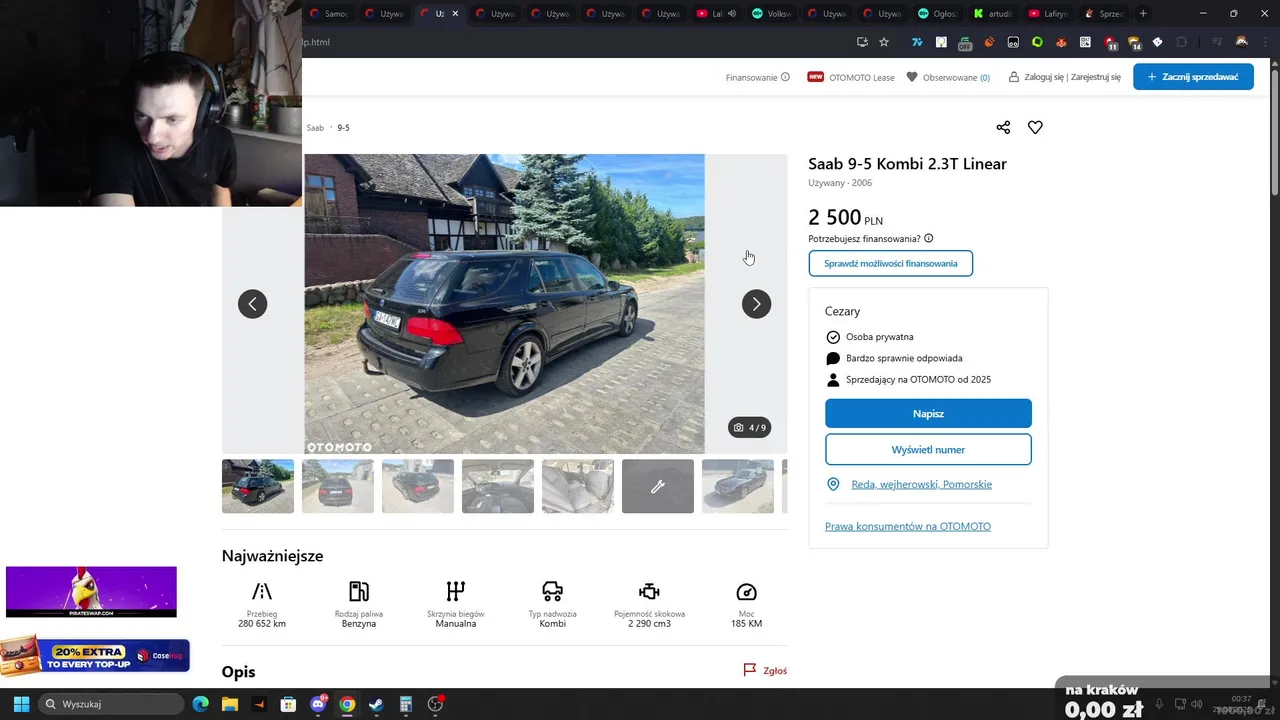The image size is (1280, 720).
Task: Click the pirateswap.com banner
Action: point(91,591)
